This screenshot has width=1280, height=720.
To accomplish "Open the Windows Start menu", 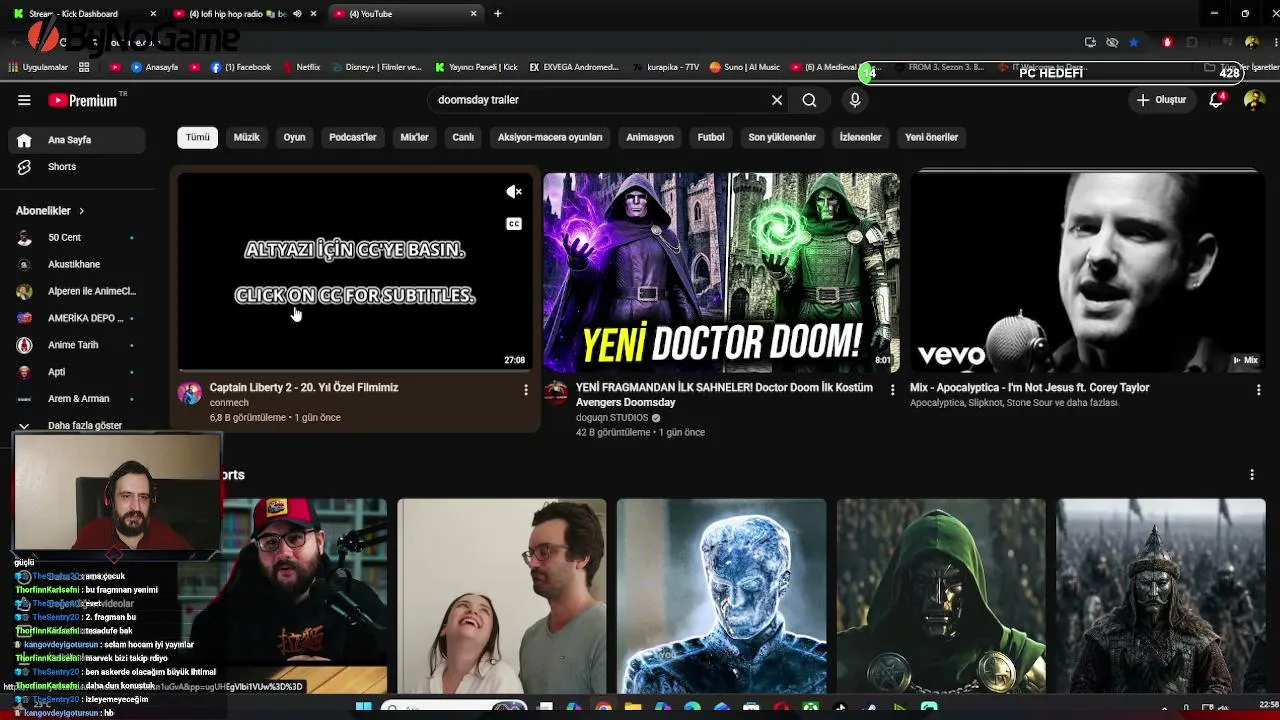I will tap(363, 709).
